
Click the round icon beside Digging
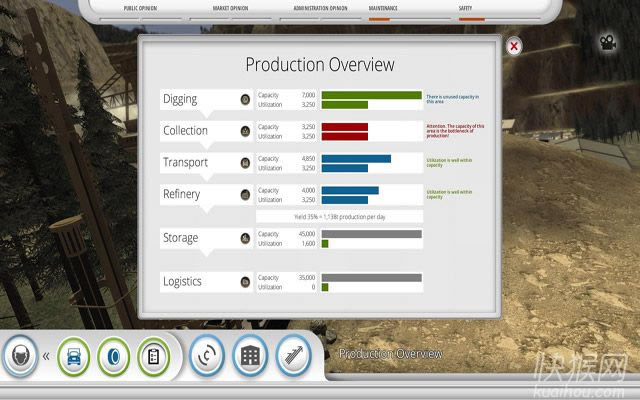pos(245,99)
